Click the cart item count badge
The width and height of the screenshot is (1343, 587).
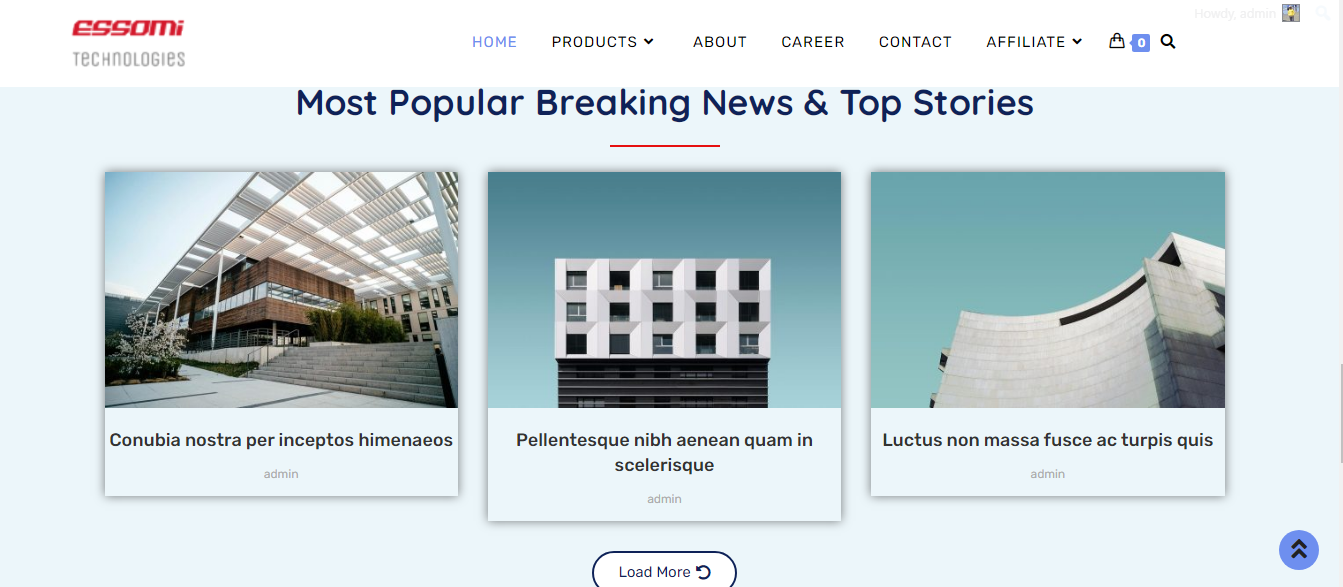[x=1141, y=43]
